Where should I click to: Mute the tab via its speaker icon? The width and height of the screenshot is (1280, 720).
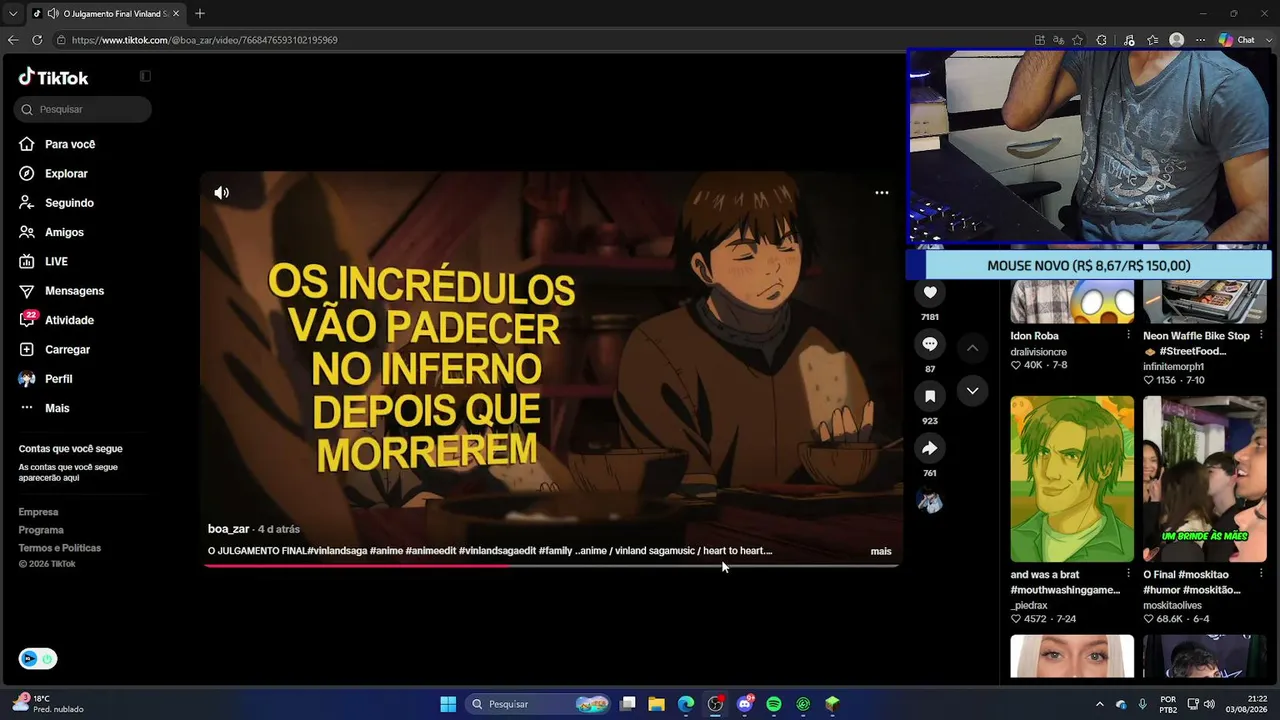(53, 14)
